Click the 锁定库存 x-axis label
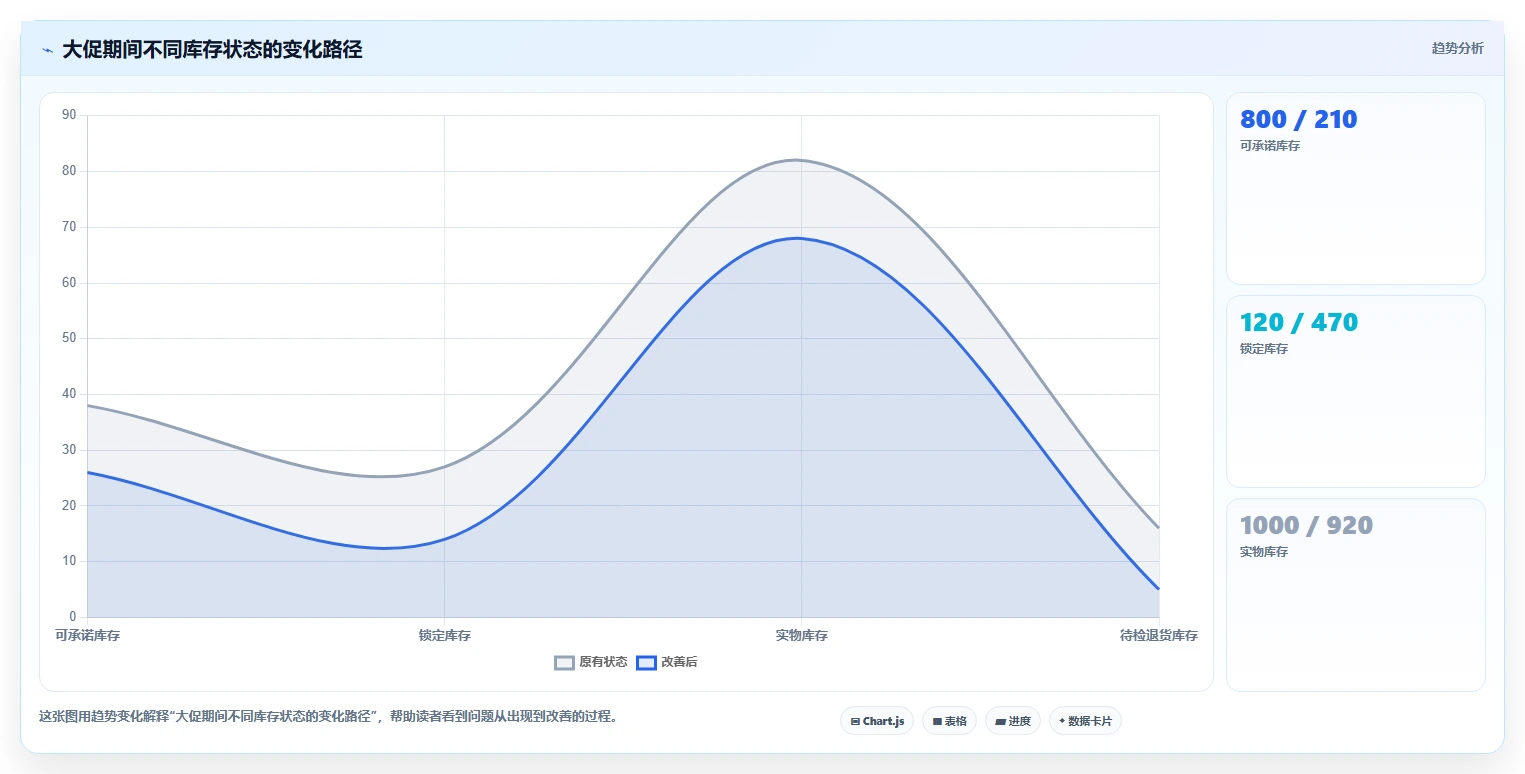The width and height of the screenshot is (1525, 774). point(444,635)
